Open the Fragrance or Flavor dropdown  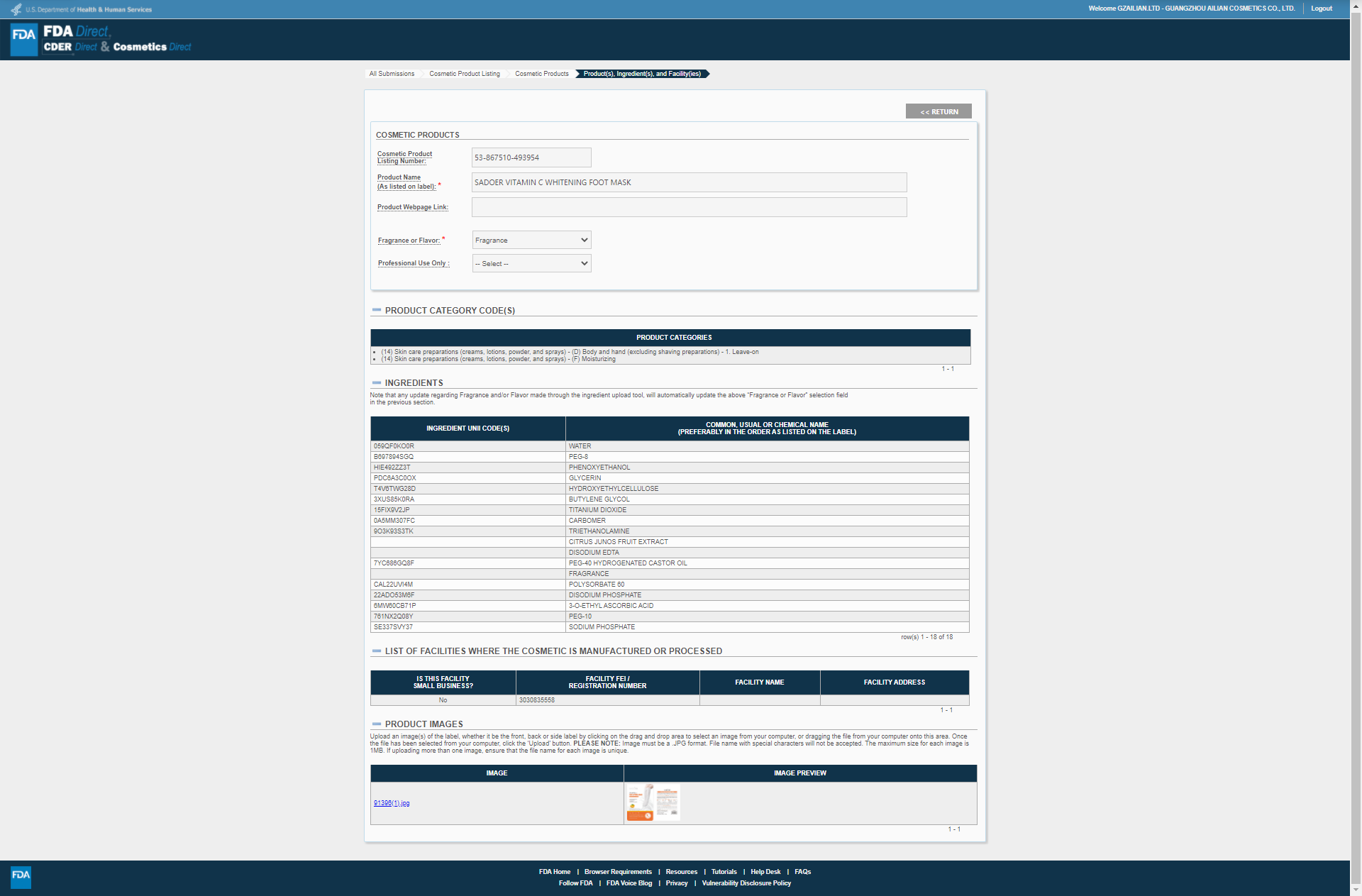[531, 240]
